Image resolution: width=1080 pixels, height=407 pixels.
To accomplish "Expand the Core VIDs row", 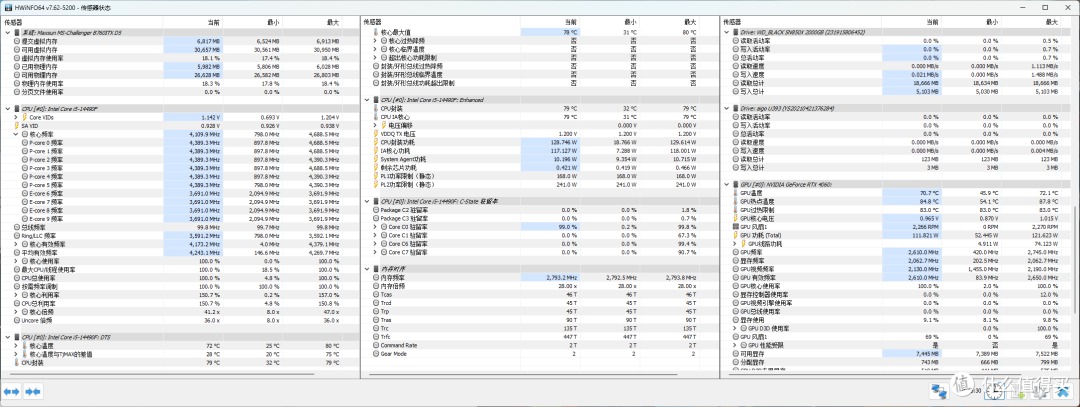I will pos(15,117).
